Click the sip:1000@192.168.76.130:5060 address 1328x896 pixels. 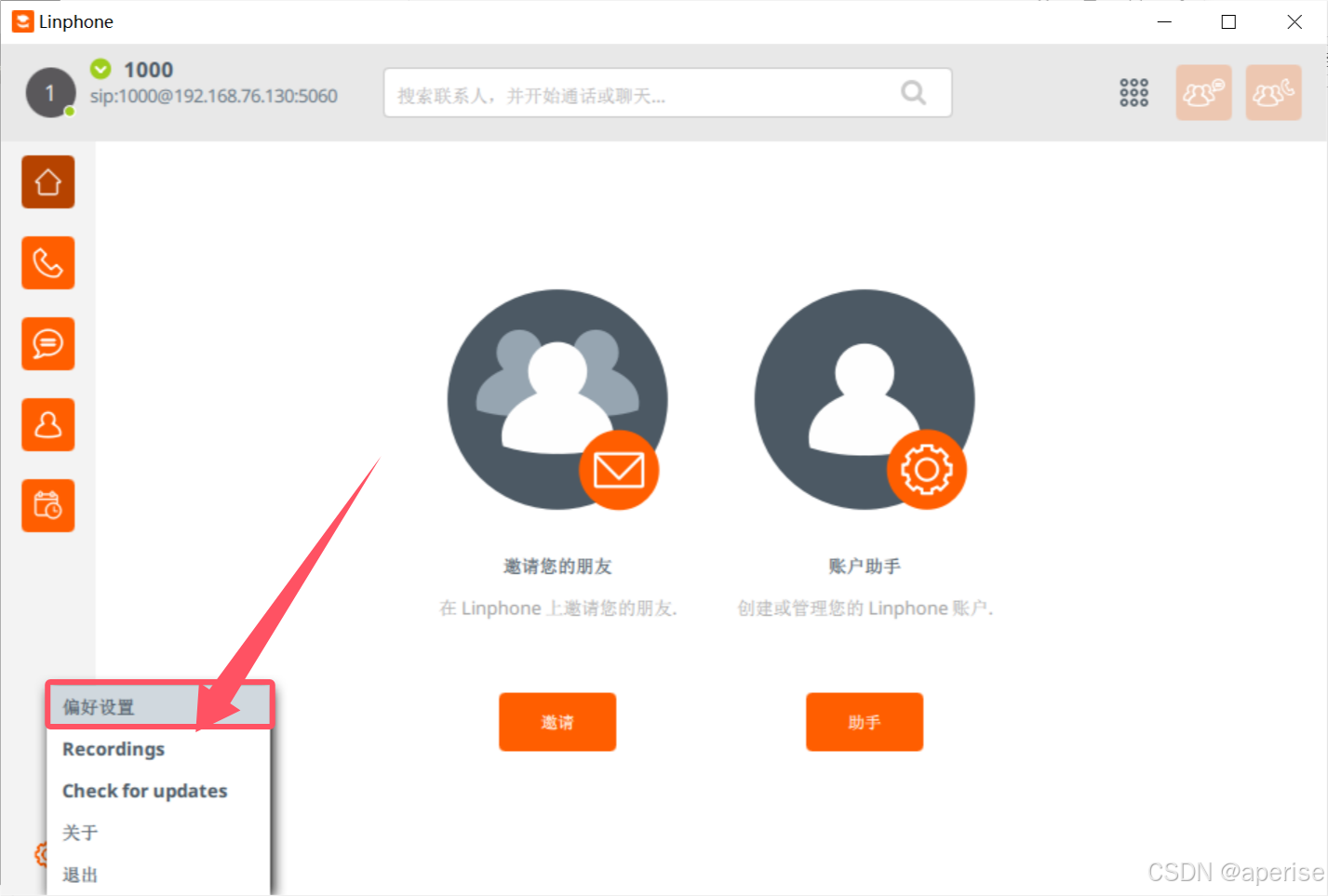pyautogui.click(x=214, y=96)
